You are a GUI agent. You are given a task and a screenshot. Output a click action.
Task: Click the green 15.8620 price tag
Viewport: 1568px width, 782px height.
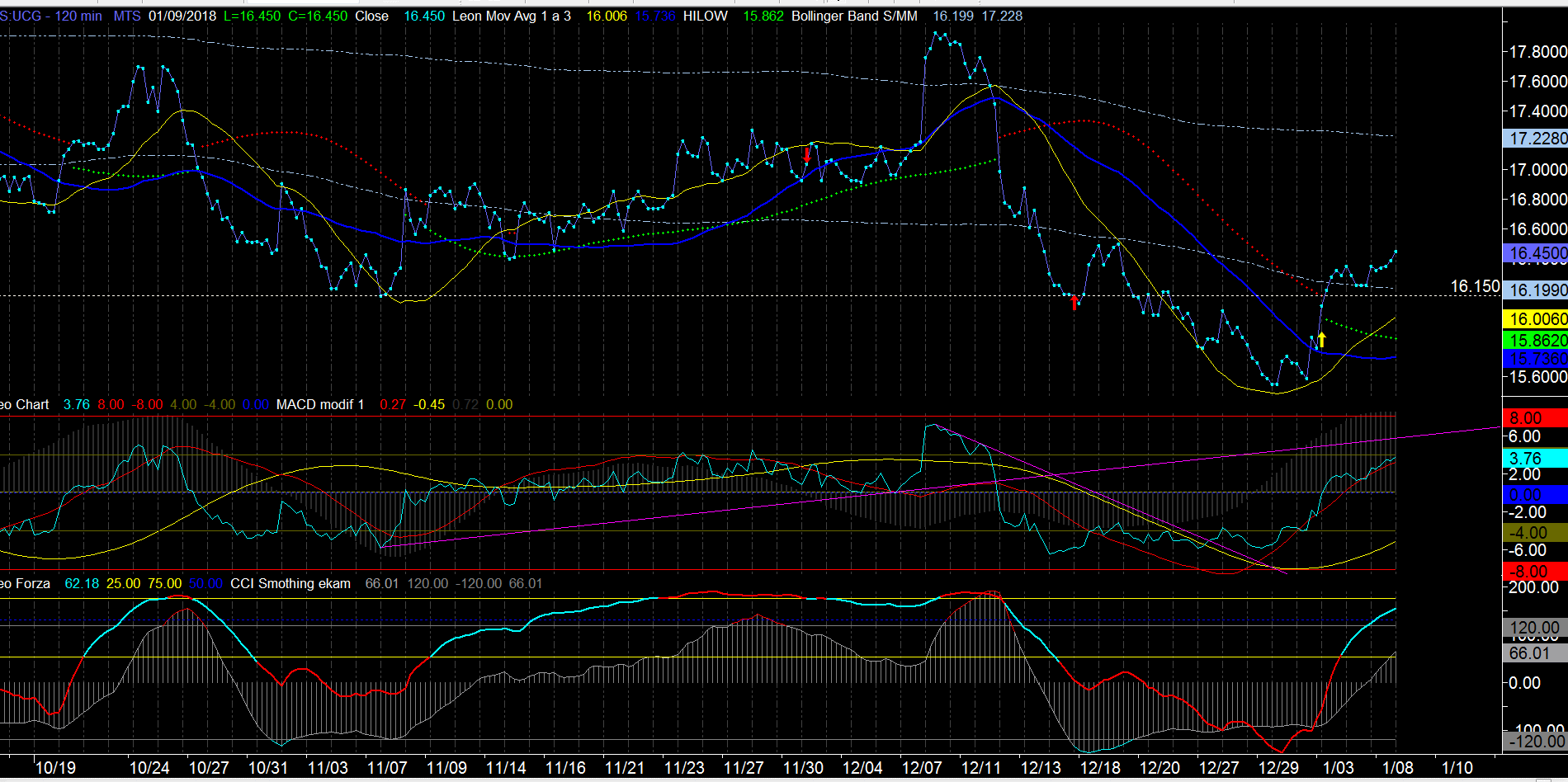pyautogui.click(x=1536, y=340)
